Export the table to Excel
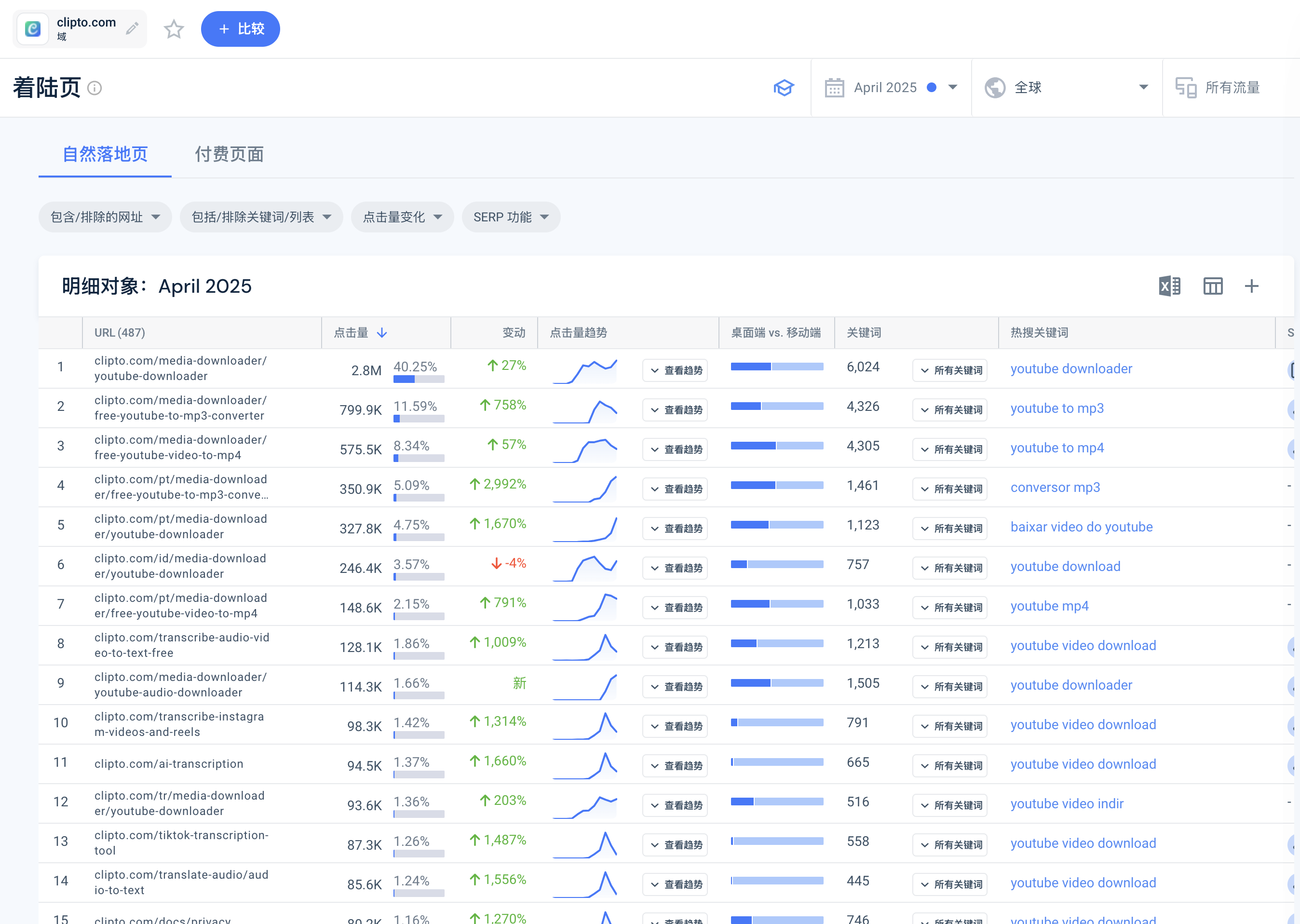 click(x=1170, y=286)
